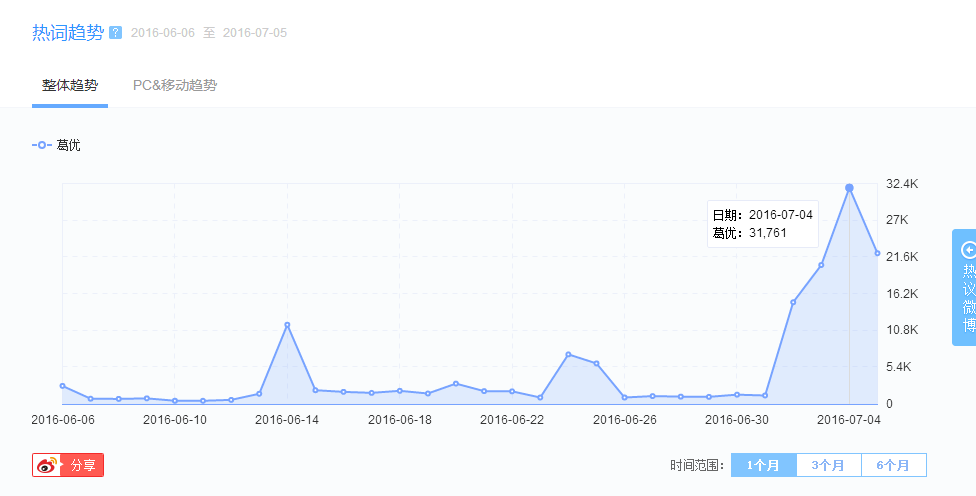Click the Weibo logo on the share button

48,465
